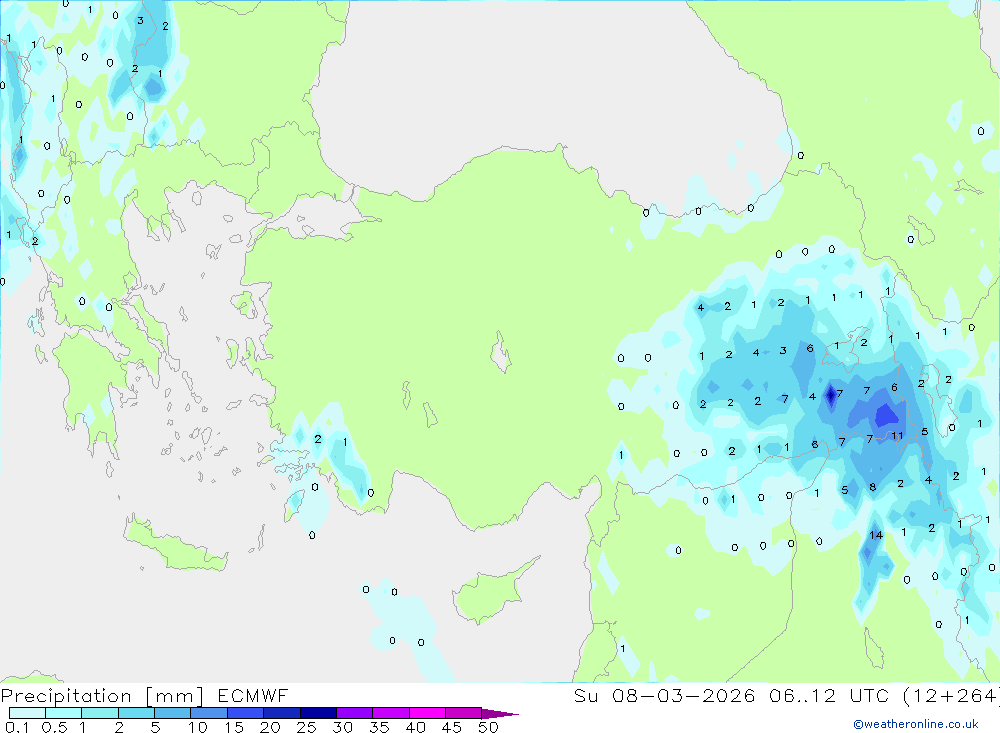Viewport: 1000px width, 733px height.
Task: Click the map precipitation value '8'
Action: coord(872,487)
